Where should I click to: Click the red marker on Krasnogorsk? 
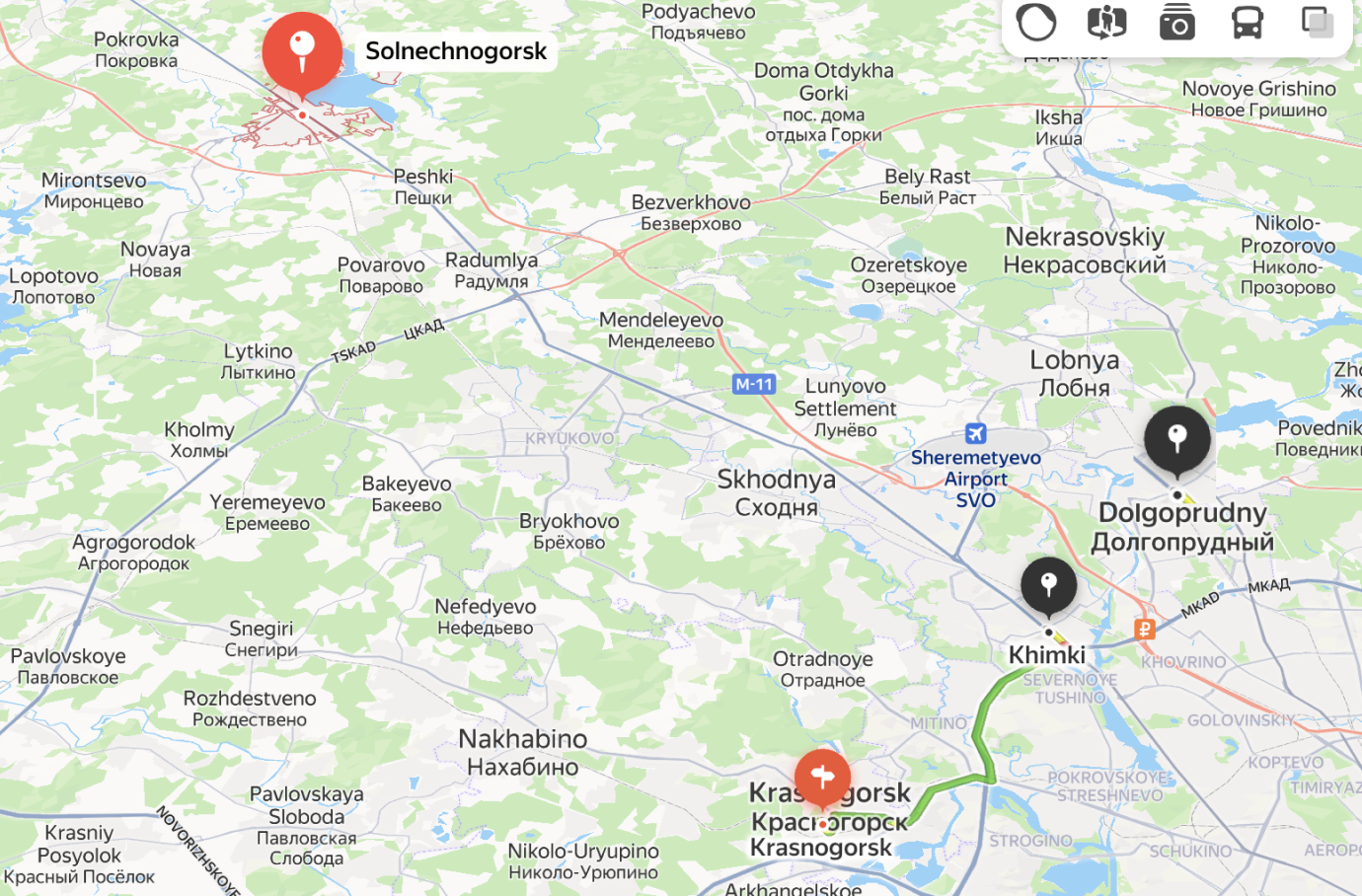coord(822,780)
